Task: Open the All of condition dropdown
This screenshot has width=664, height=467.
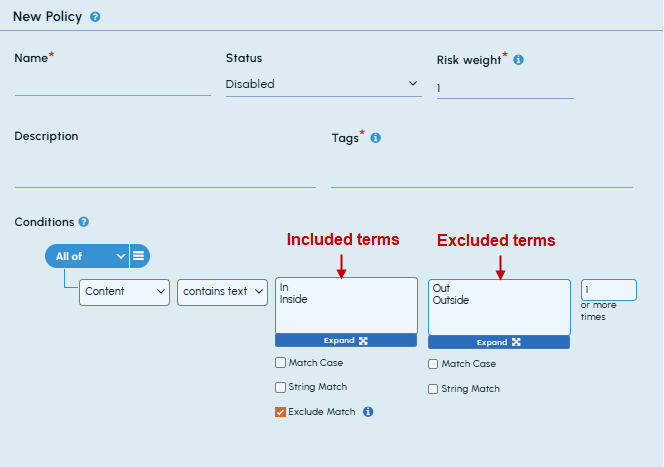Action: 87,256
